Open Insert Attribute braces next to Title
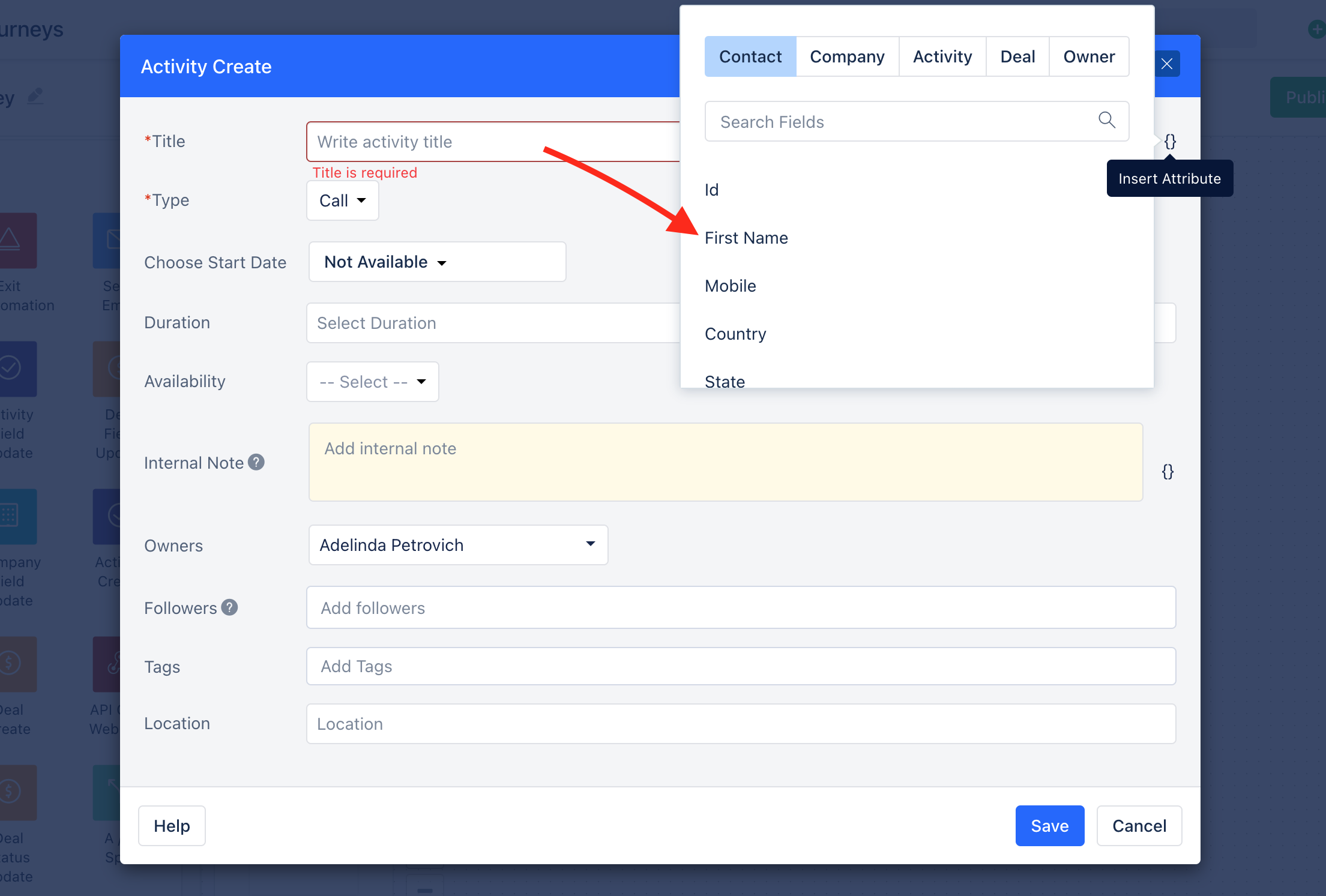The image size is (1326, 896). pos(1170,142)
